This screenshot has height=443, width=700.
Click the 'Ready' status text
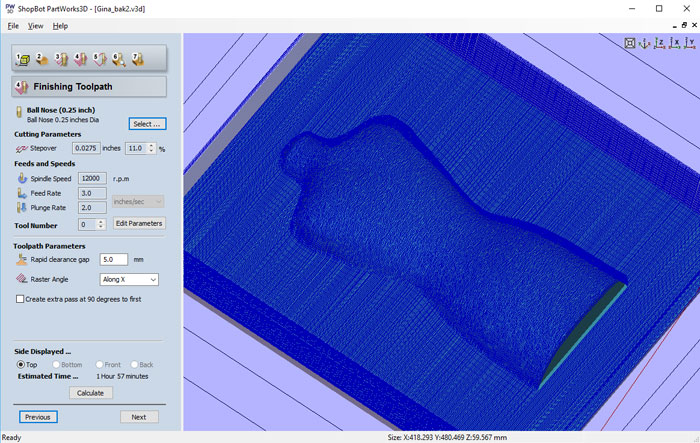tap(12, 438)
